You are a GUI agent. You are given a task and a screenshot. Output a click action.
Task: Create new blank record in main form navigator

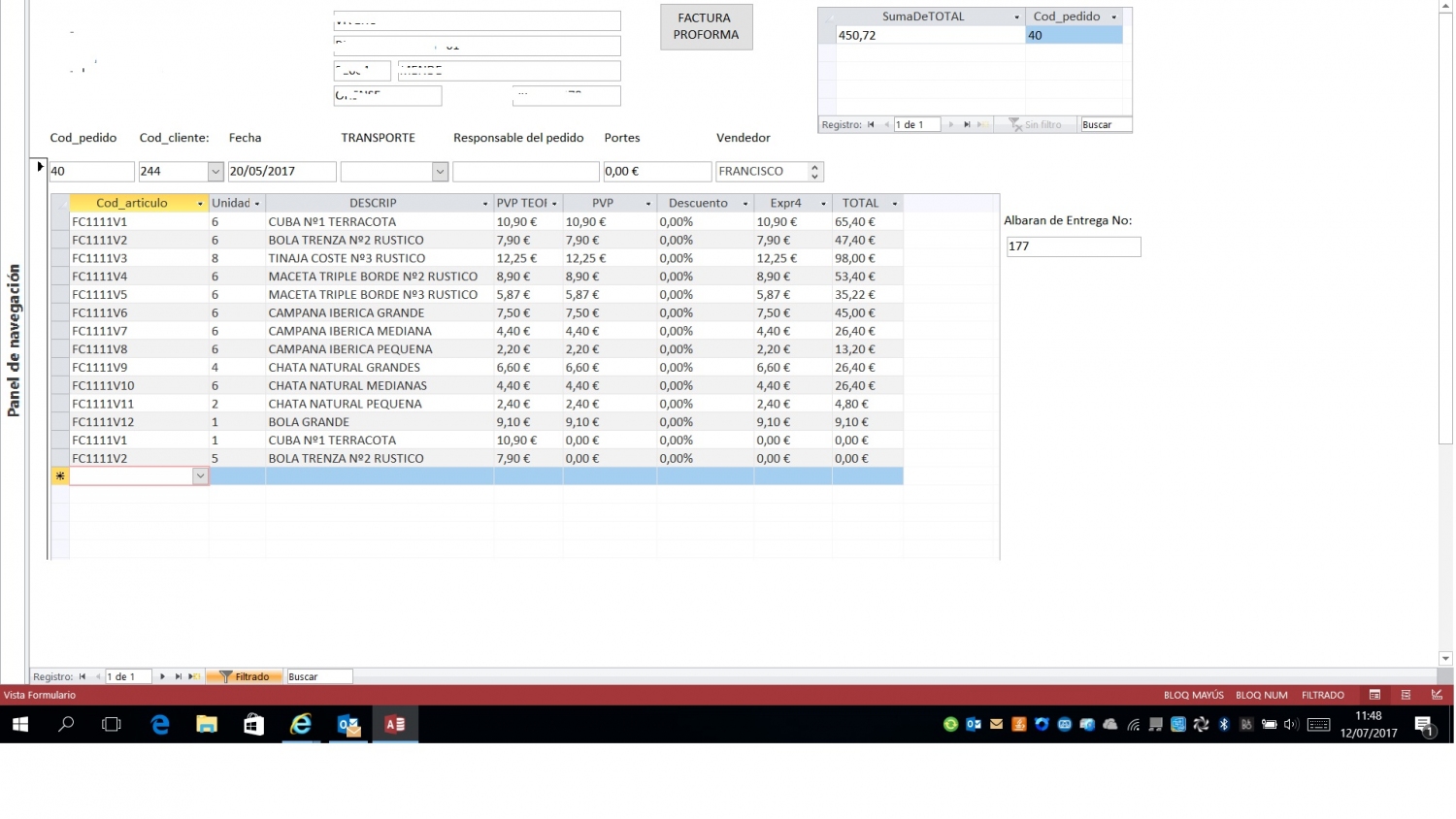click(194, 676)
